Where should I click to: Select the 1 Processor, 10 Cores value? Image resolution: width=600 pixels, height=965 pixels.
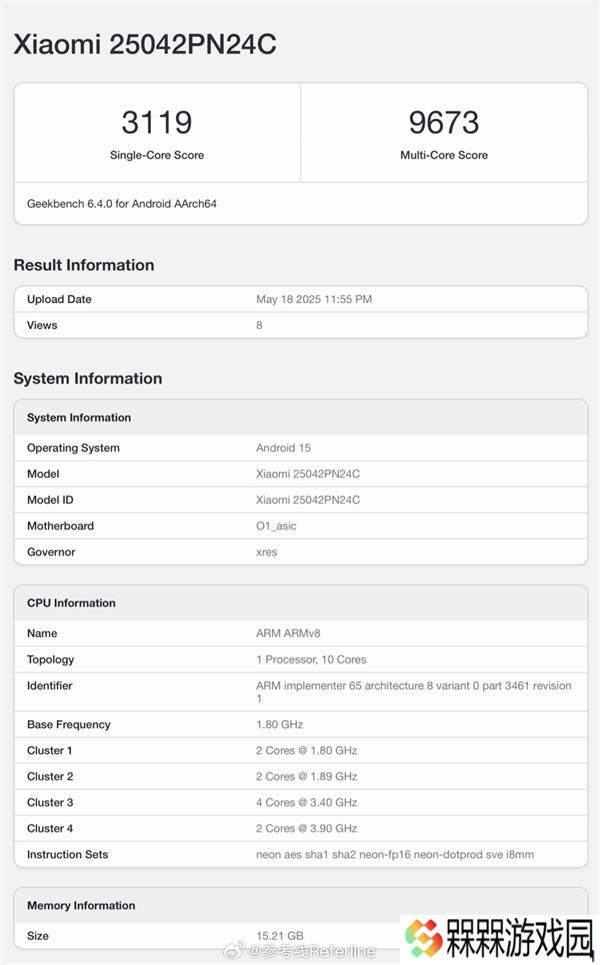(x=311, y=660)
